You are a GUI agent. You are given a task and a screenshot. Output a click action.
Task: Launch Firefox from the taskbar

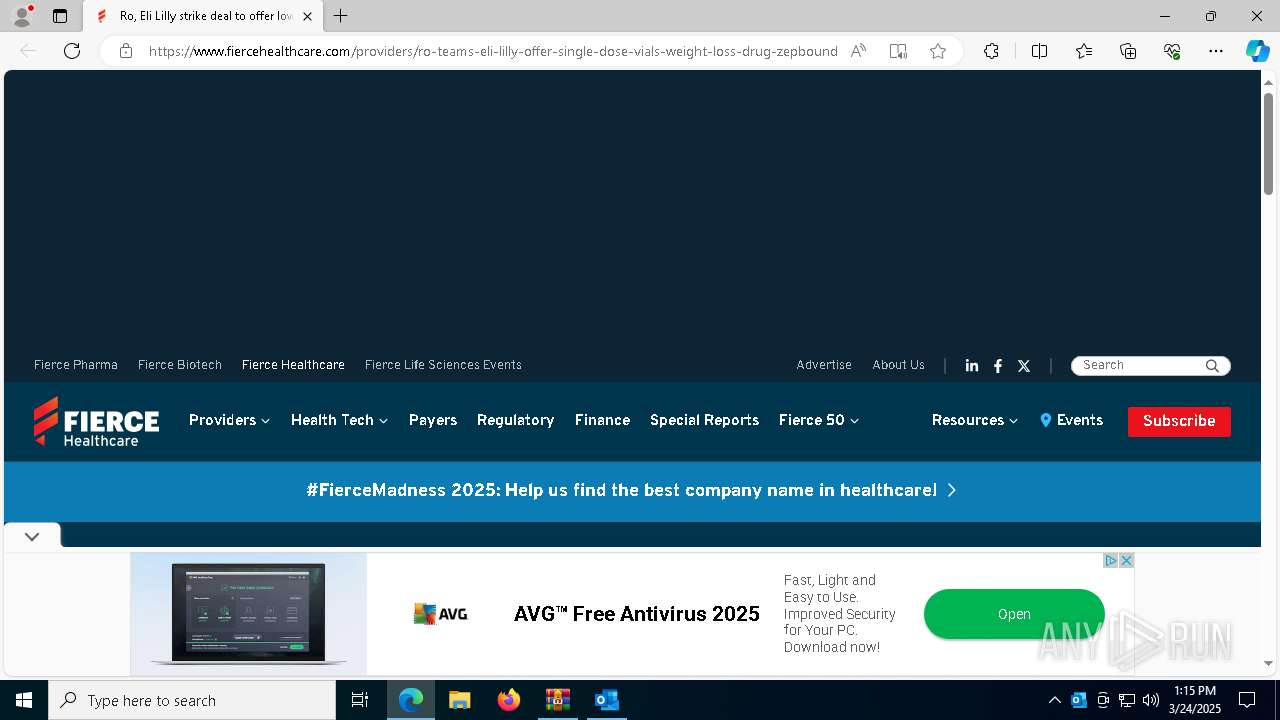click(509, 700)
